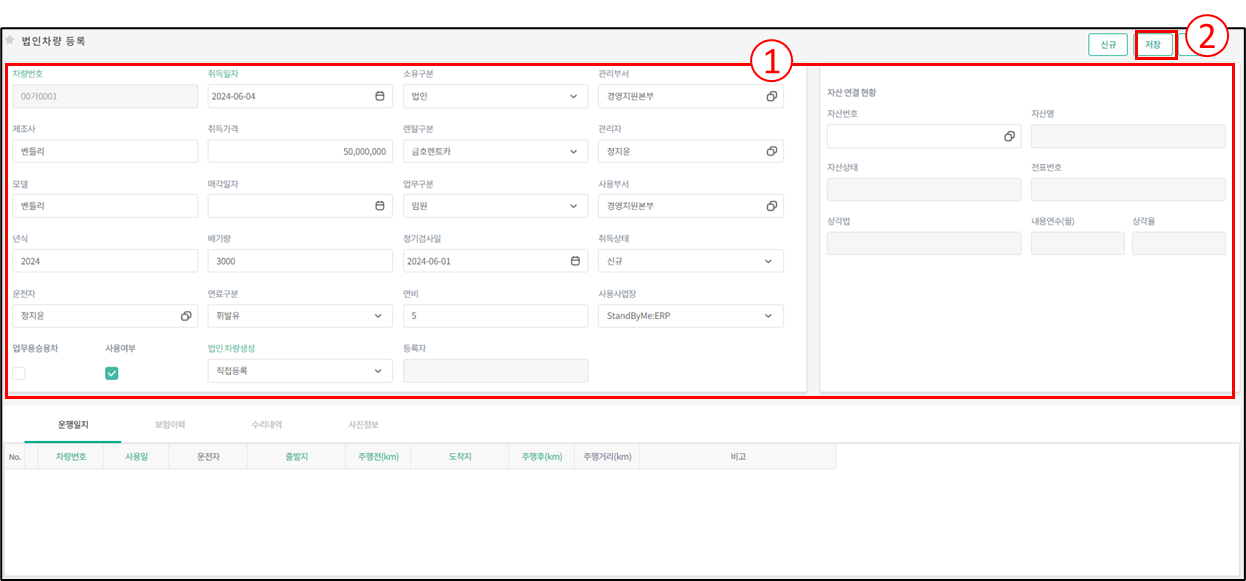Image resolution: width=1246 pixels, height=581 pixels.
Task: Expand the 소유구분 dropdown
Action: click(574, 96)
